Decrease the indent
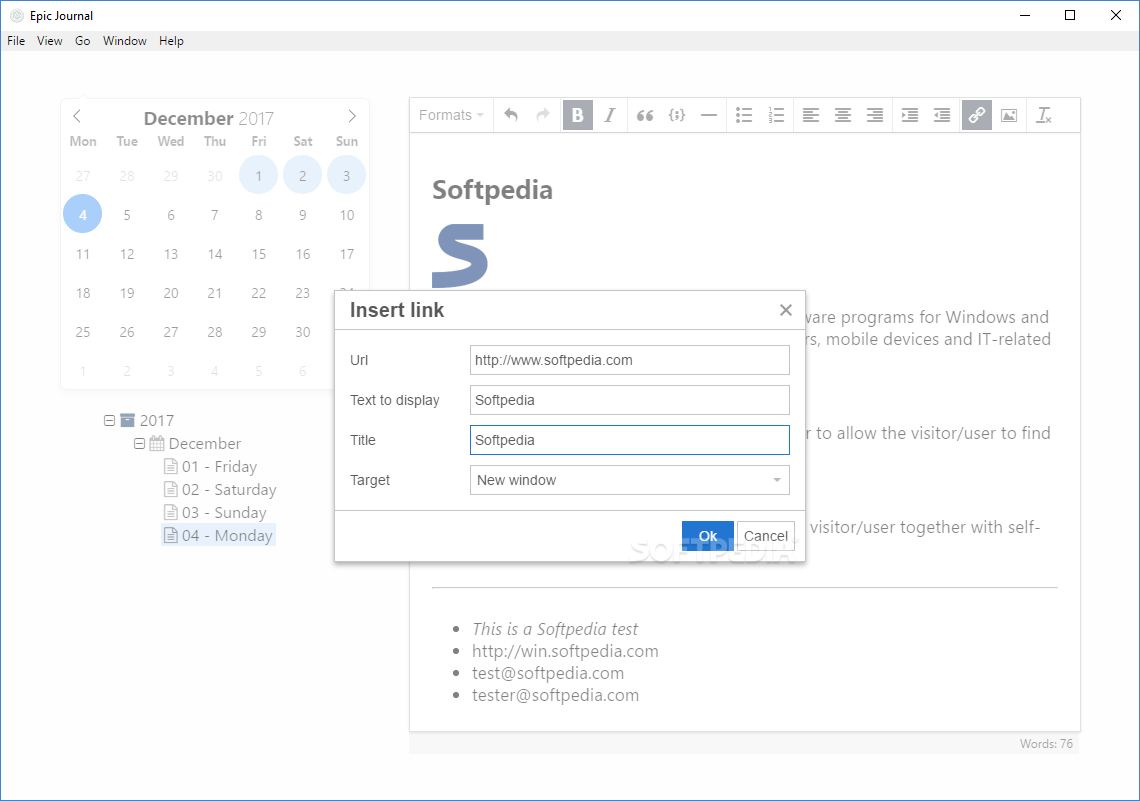The width and height of the screenshot is (1140, 801). tap(942, 115)
